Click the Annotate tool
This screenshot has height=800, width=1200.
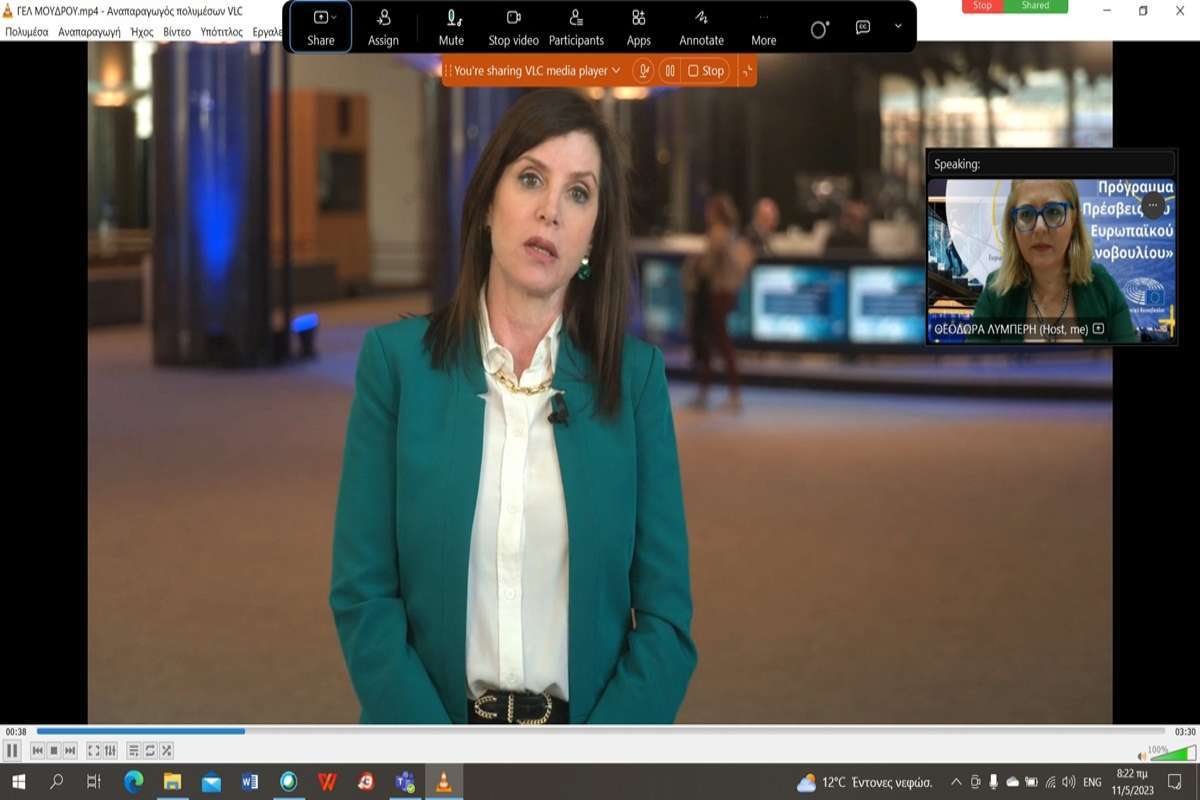(701, 27)
